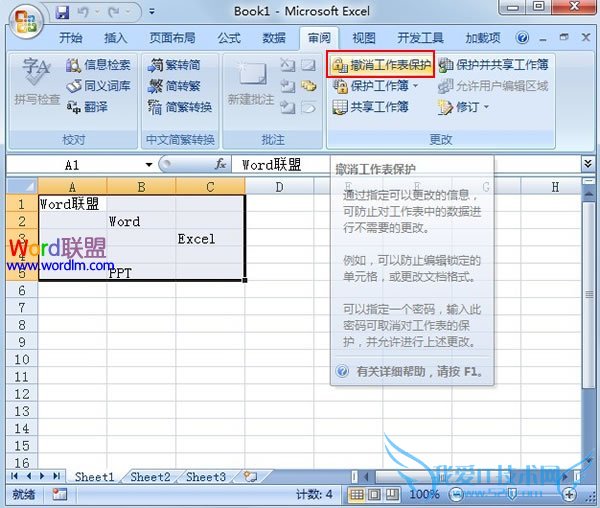Convert with 繁转简

click(x=174, y=65)
